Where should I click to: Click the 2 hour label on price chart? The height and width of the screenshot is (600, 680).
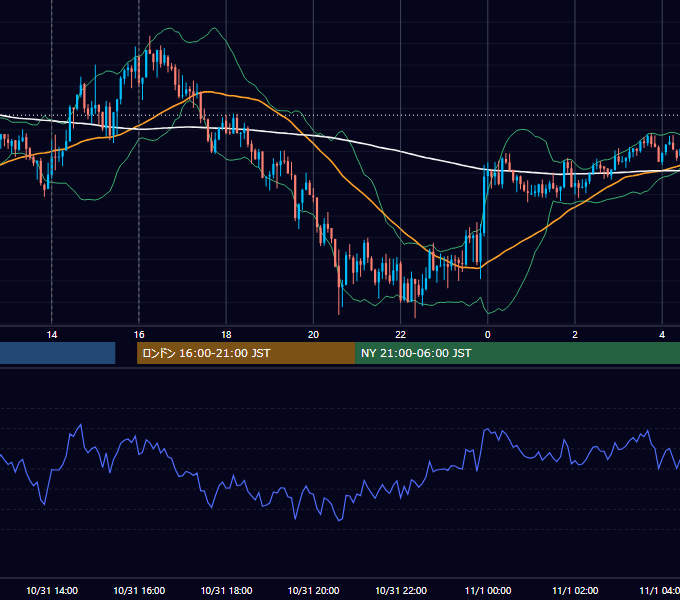(575, 335)
